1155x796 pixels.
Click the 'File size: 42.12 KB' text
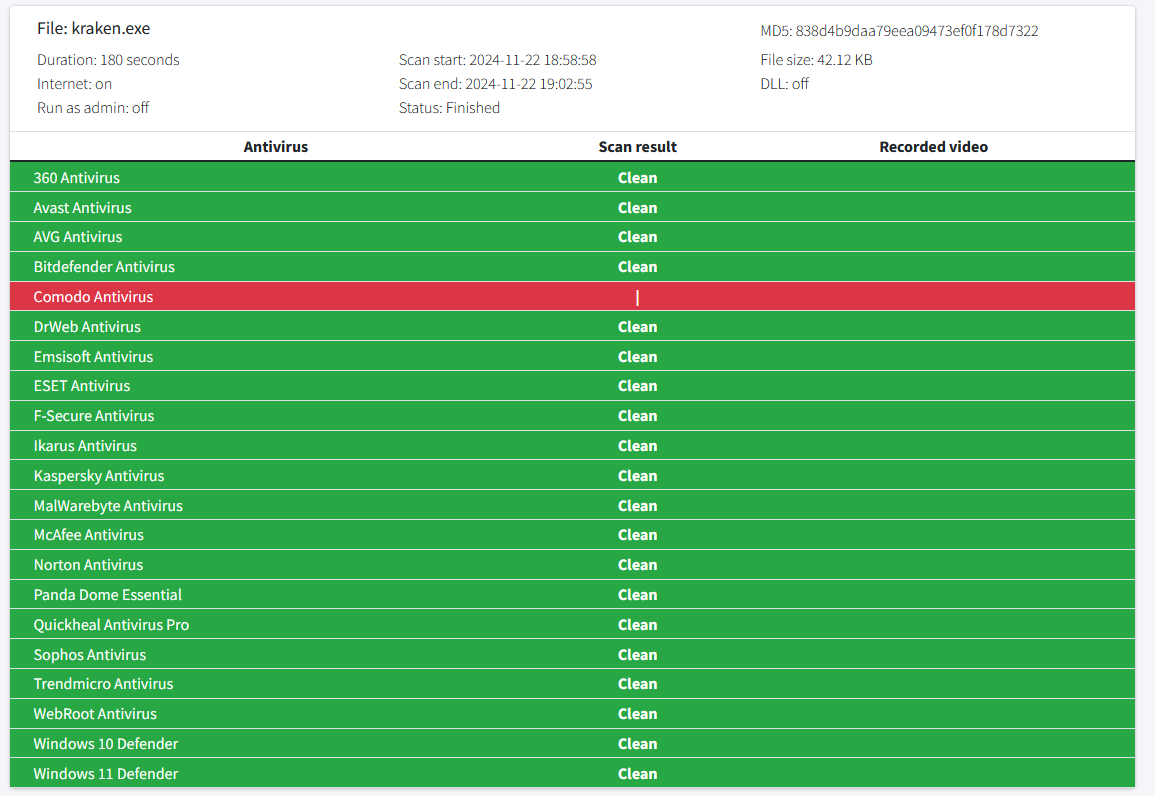tap(816, 60)
